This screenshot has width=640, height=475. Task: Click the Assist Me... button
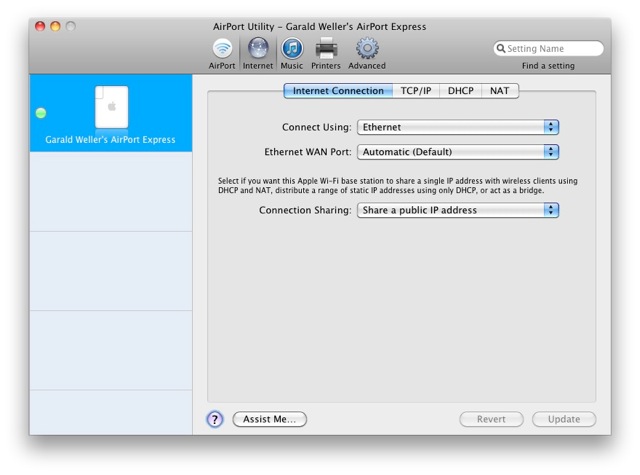(x=269, y=419)
